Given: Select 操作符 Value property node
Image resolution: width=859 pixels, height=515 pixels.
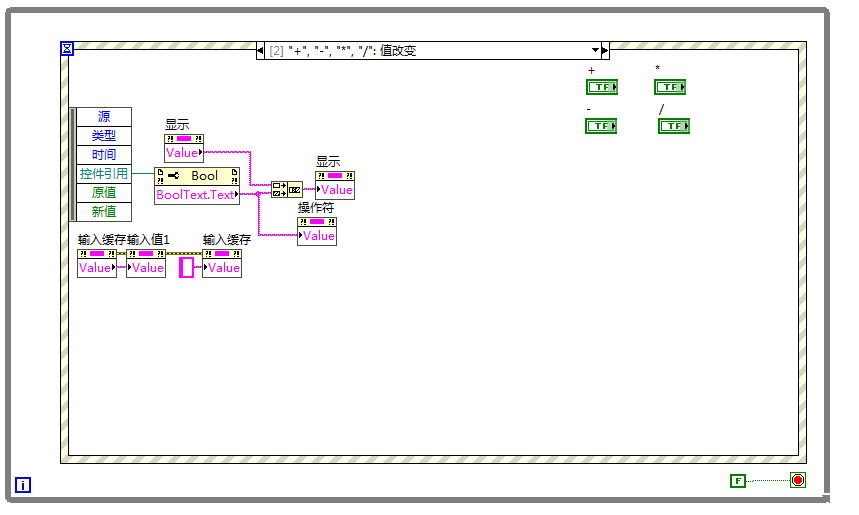Looking at the screenshot, I should (x=317, y=231).
